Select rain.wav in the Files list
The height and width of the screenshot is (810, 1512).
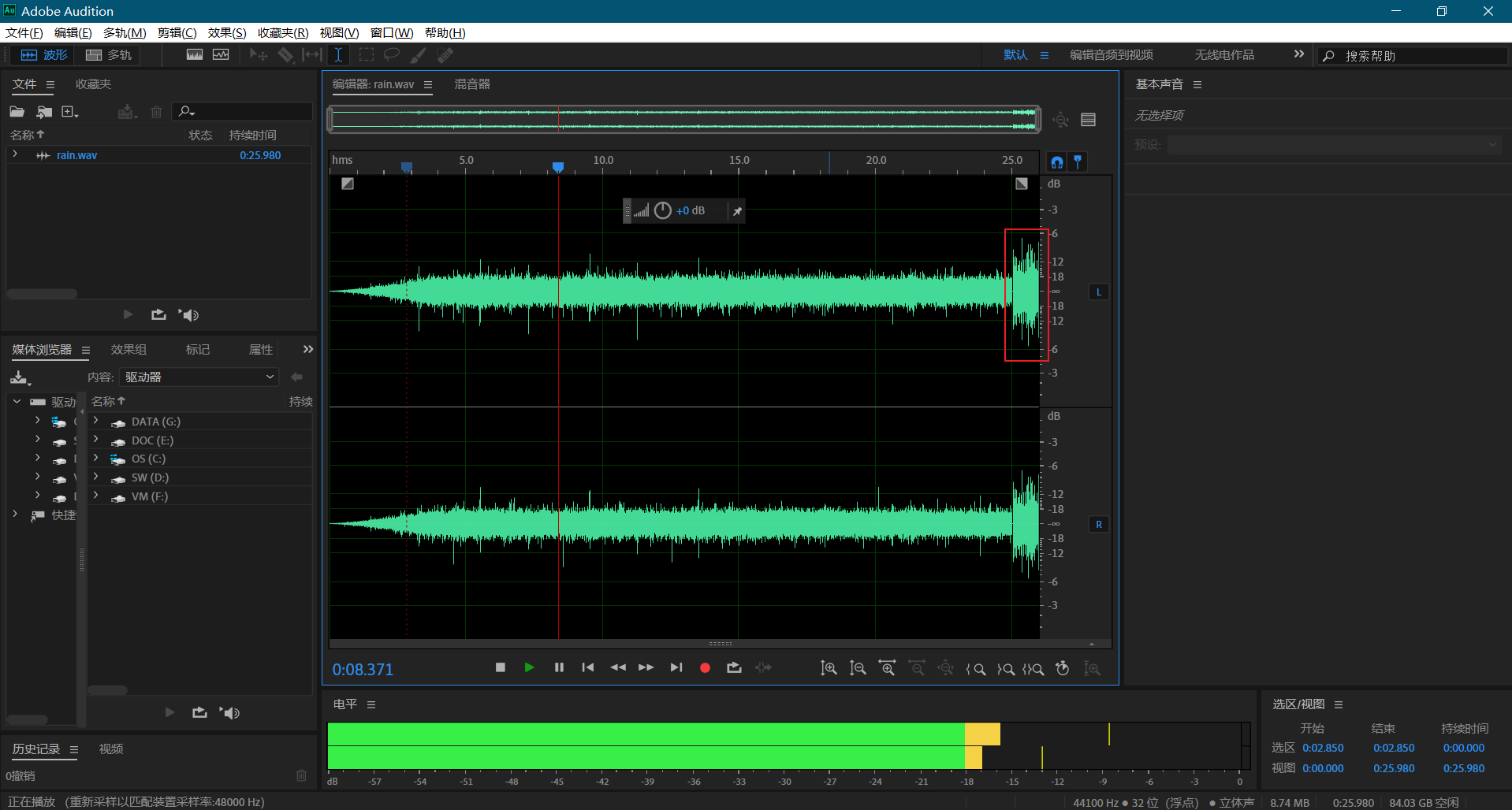pos(76,155)
